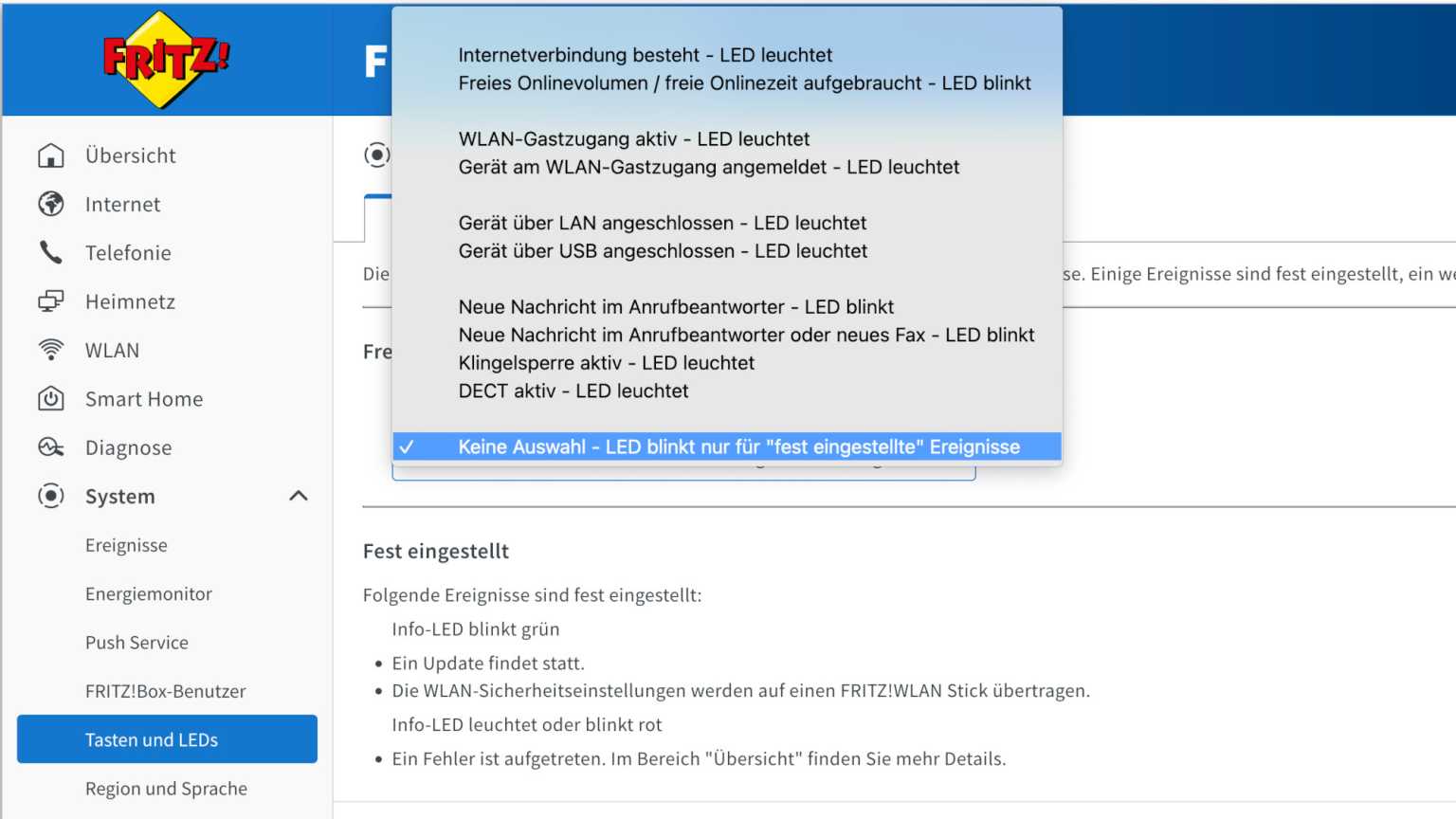Select "Internetverbindung besteht - LED leuchtet" option
The width and height of the screenshot is (1456, 819).
click(645, 55)
